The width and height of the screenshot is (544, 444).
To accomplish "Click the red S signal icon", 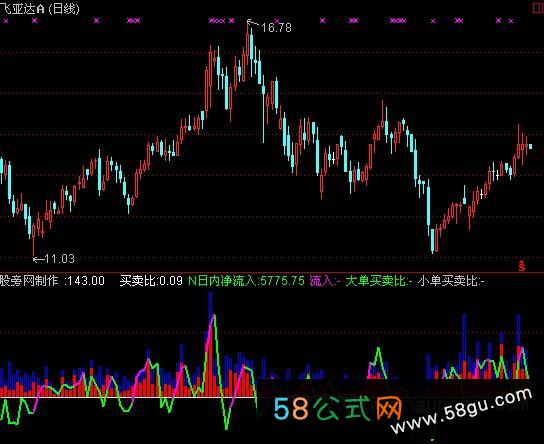I will (521, 265).
